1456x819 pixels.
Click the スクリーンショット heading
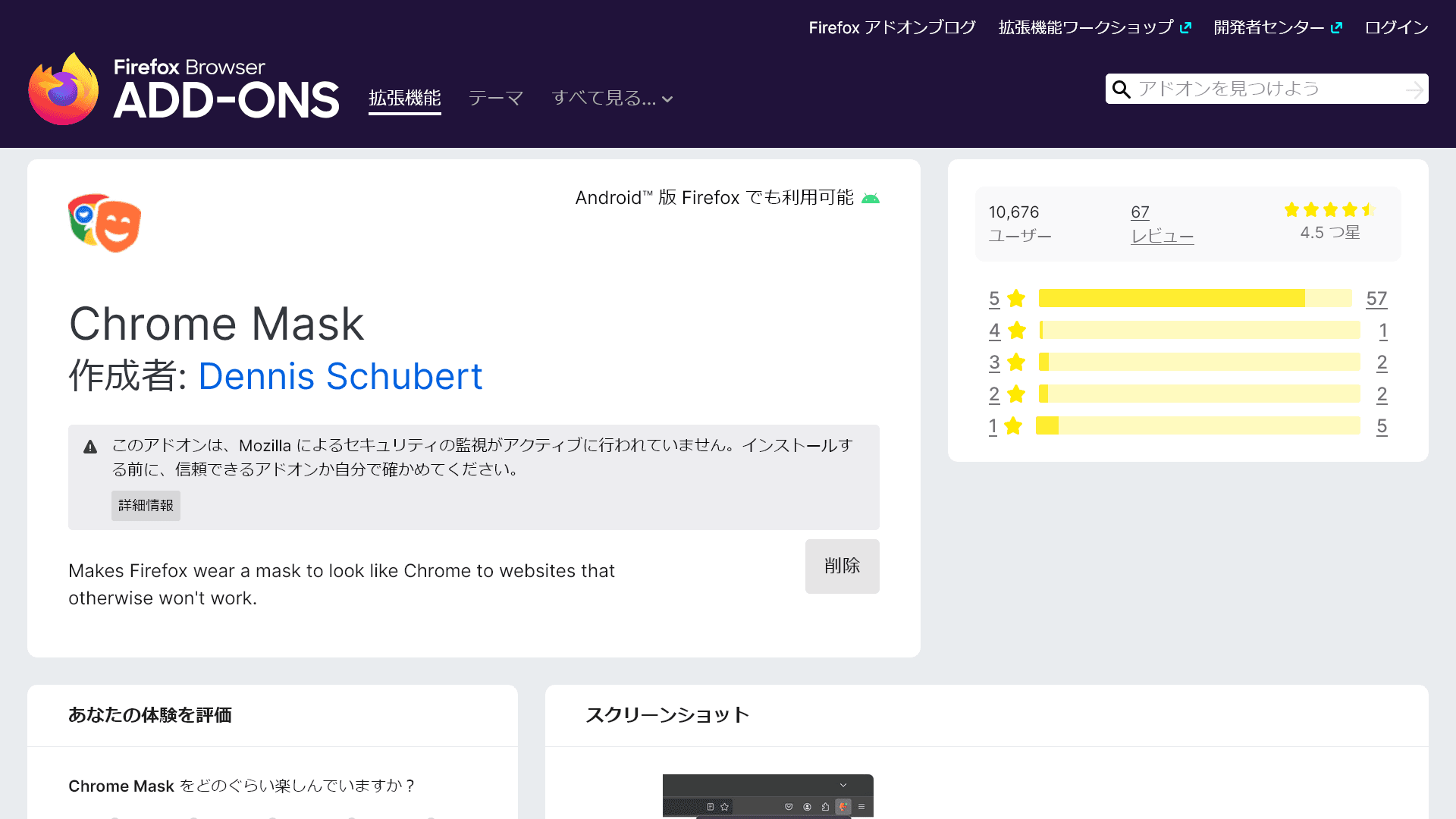(x=668, y=715)
